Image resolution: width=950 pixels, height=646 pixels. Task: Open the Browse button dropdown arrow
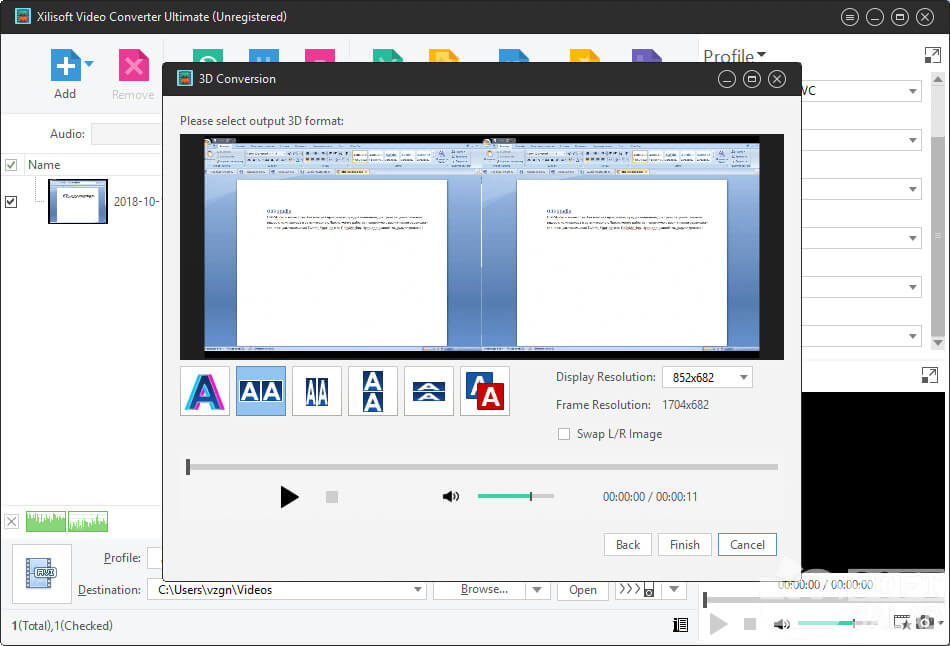pos(537,590)
